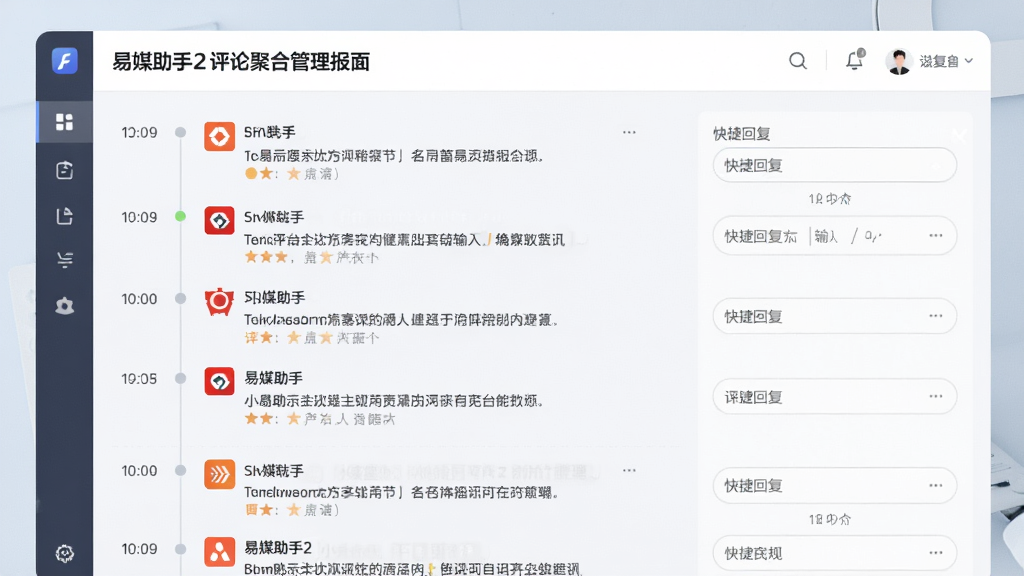Click the 评捷回复 reply box
This screenshot has height=576, width=1024.
coord(835,396)
